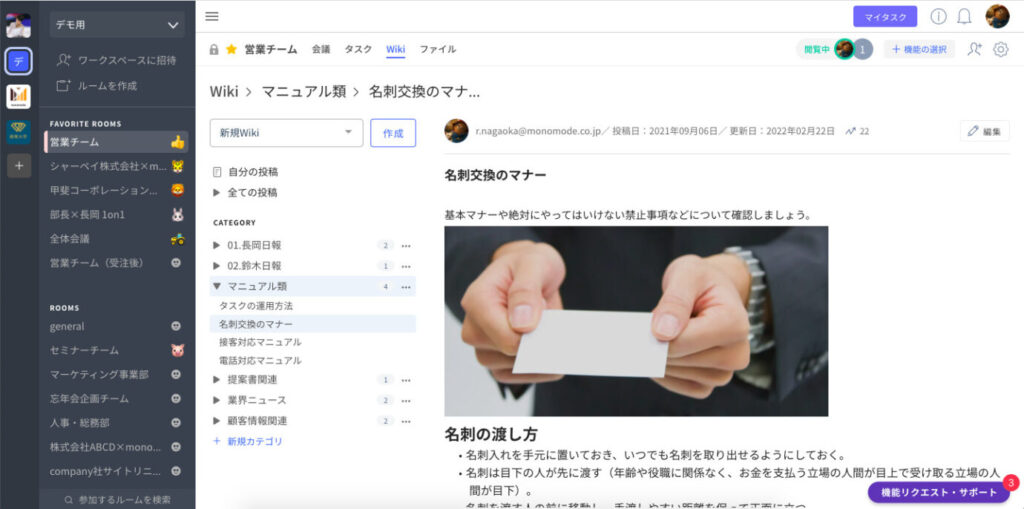Open 接客対応マニュアル wiki page
This screenshot has height=509, width=1024.
click(260, 342)
